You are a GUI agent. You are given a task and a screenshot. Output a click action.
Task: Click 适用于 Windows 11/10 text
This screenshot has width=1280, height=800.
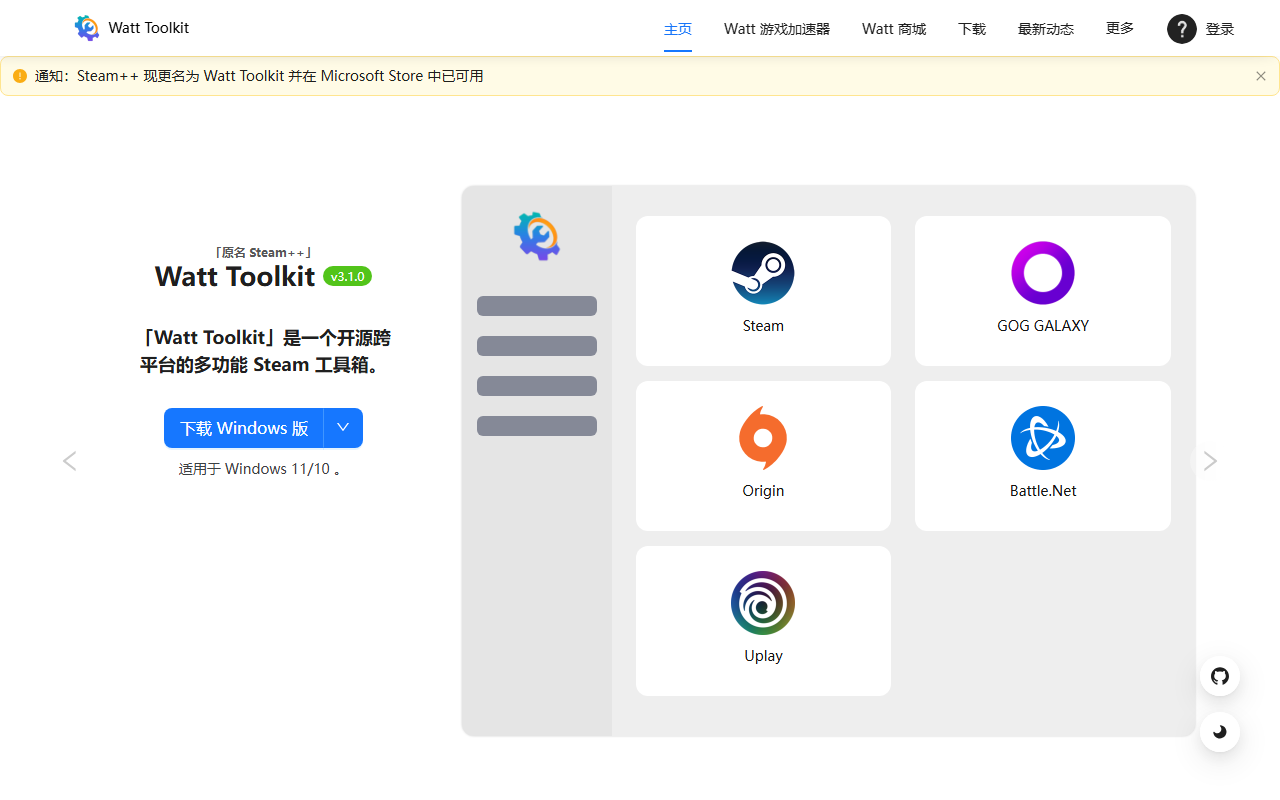[x=262, y=469]
